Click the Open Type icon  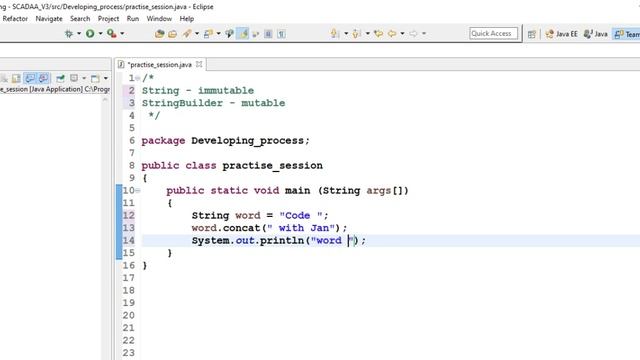(160, 34)
